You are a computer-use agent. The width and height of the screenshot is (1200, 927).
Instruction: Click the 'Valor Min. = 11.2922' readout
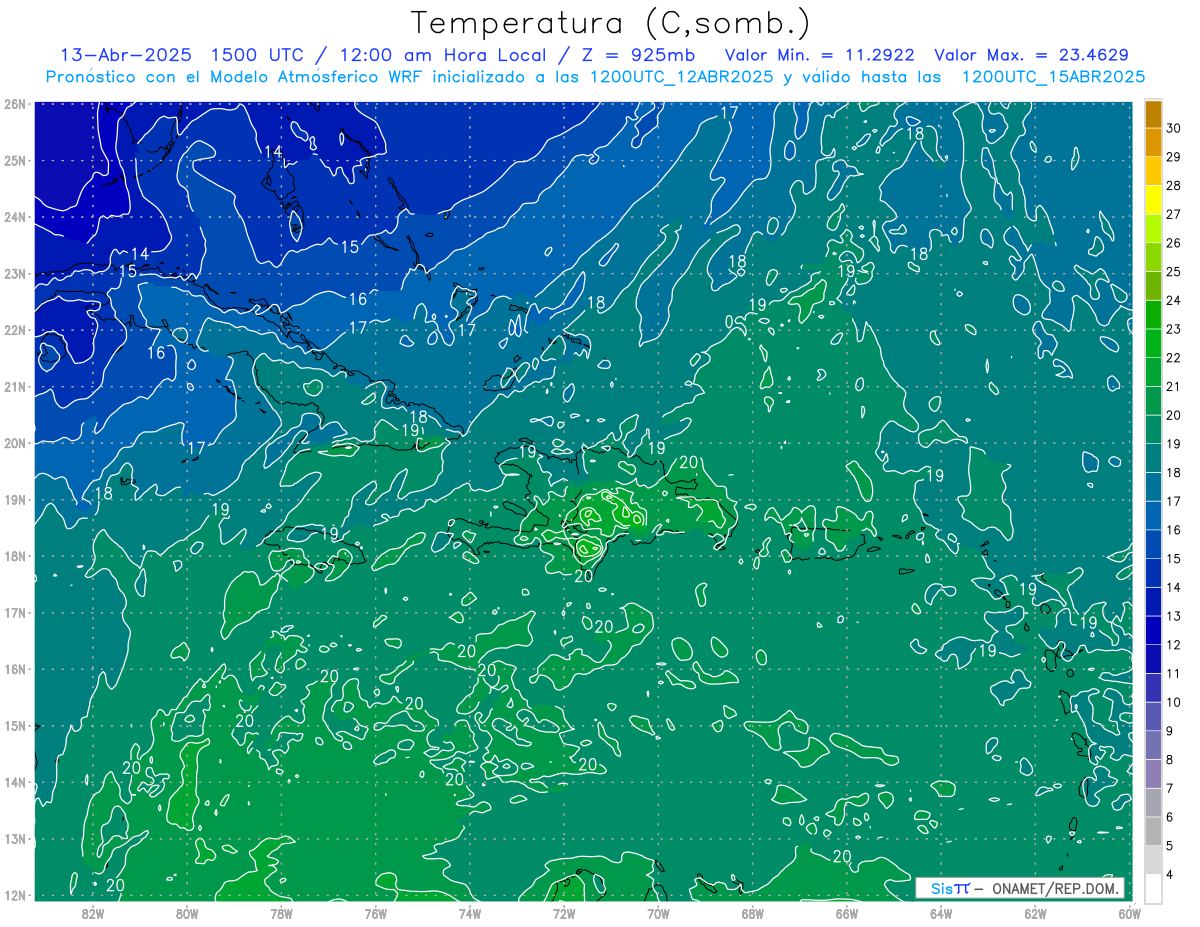coord(819,55)
